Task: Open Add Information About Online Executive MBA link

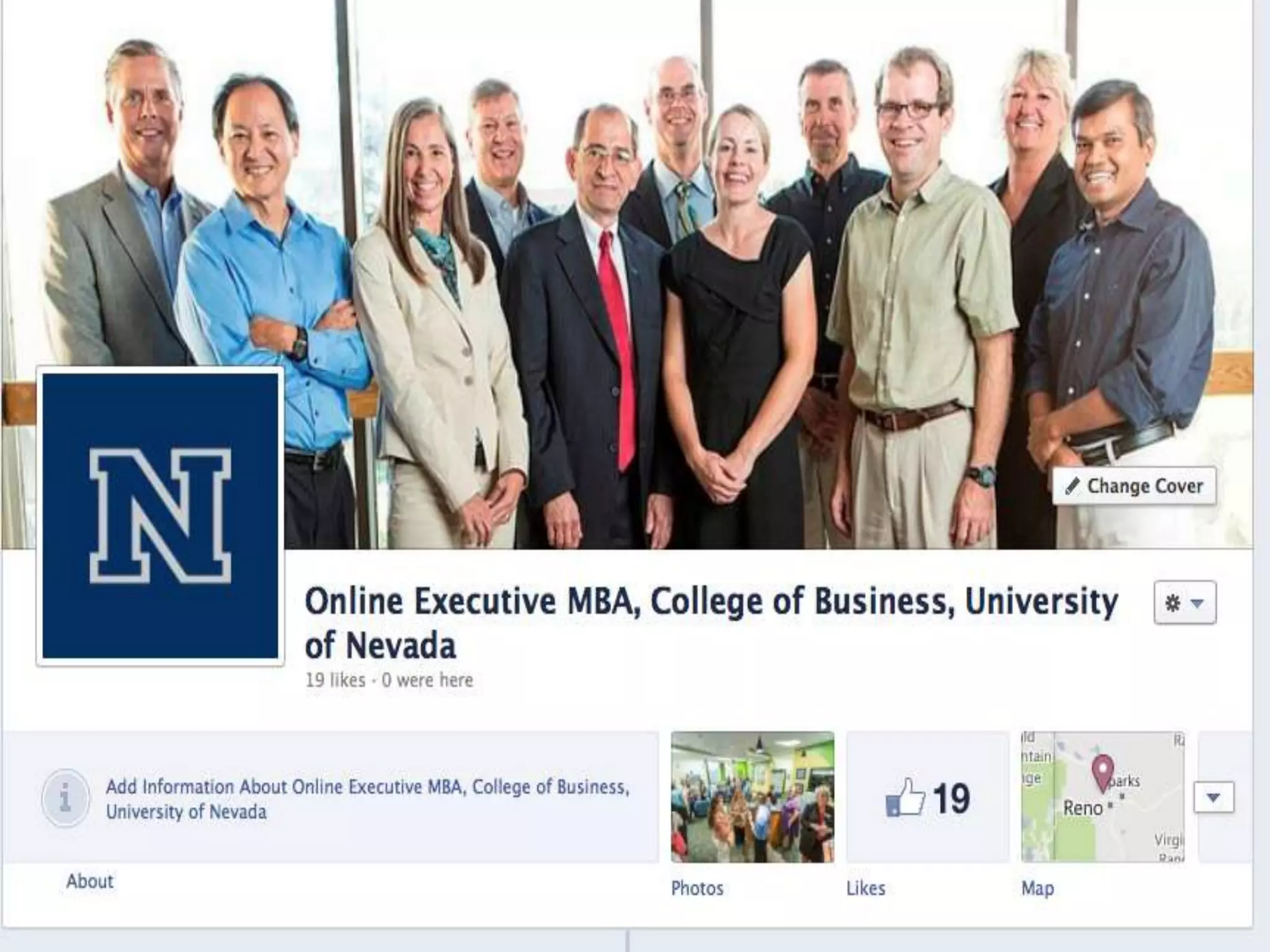Action: [368, 799]
